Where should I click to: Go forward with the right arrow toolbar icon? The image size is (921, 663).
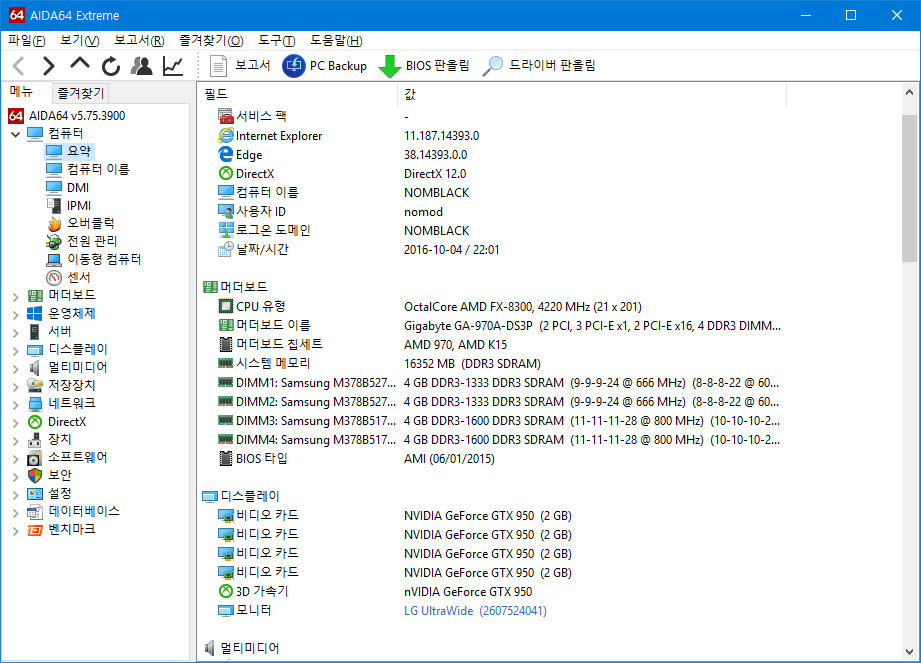49,66
